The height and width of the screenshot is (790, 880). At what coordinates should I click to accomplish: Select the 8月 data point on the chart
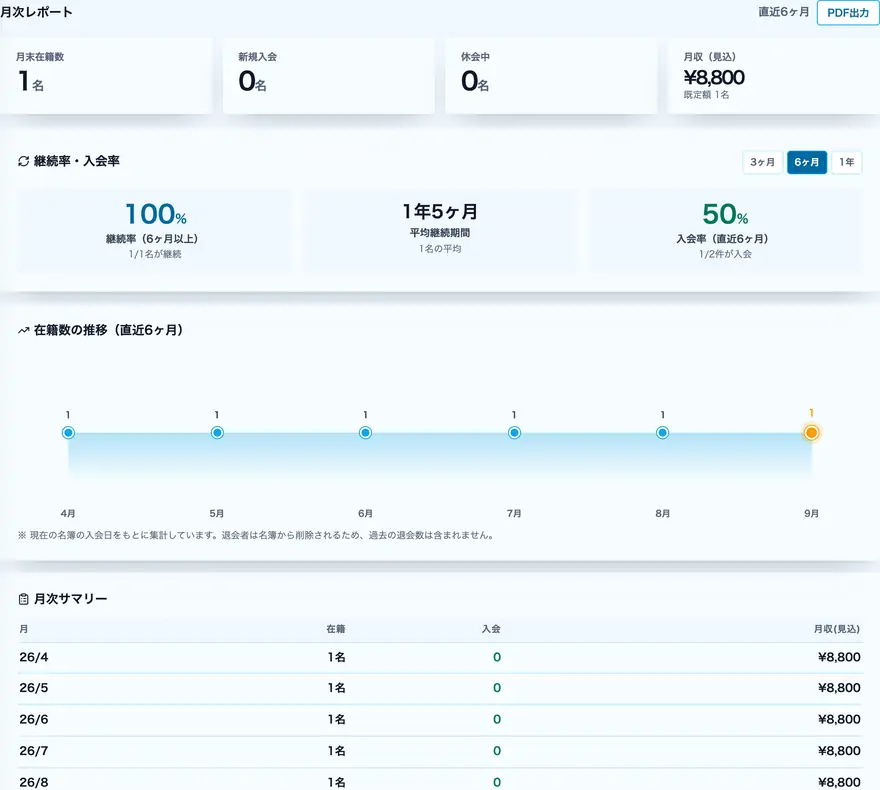click(662, 433)
